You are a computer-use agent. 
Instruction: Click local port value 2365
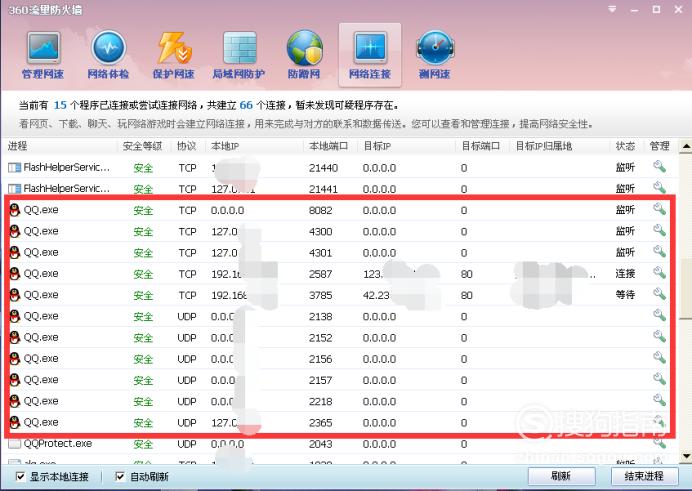(320, 423)
